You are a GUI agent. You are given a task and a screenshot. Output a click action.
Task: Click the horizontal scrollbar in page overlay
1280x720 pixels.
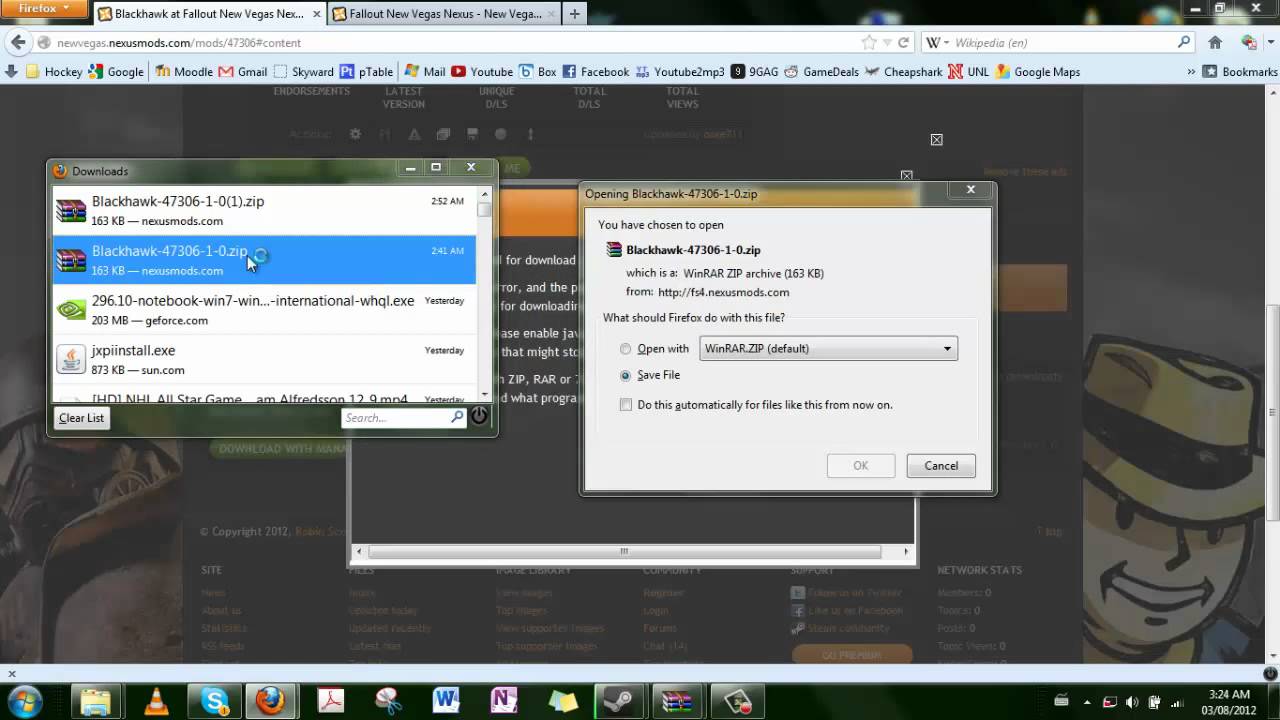coord(624,551)
